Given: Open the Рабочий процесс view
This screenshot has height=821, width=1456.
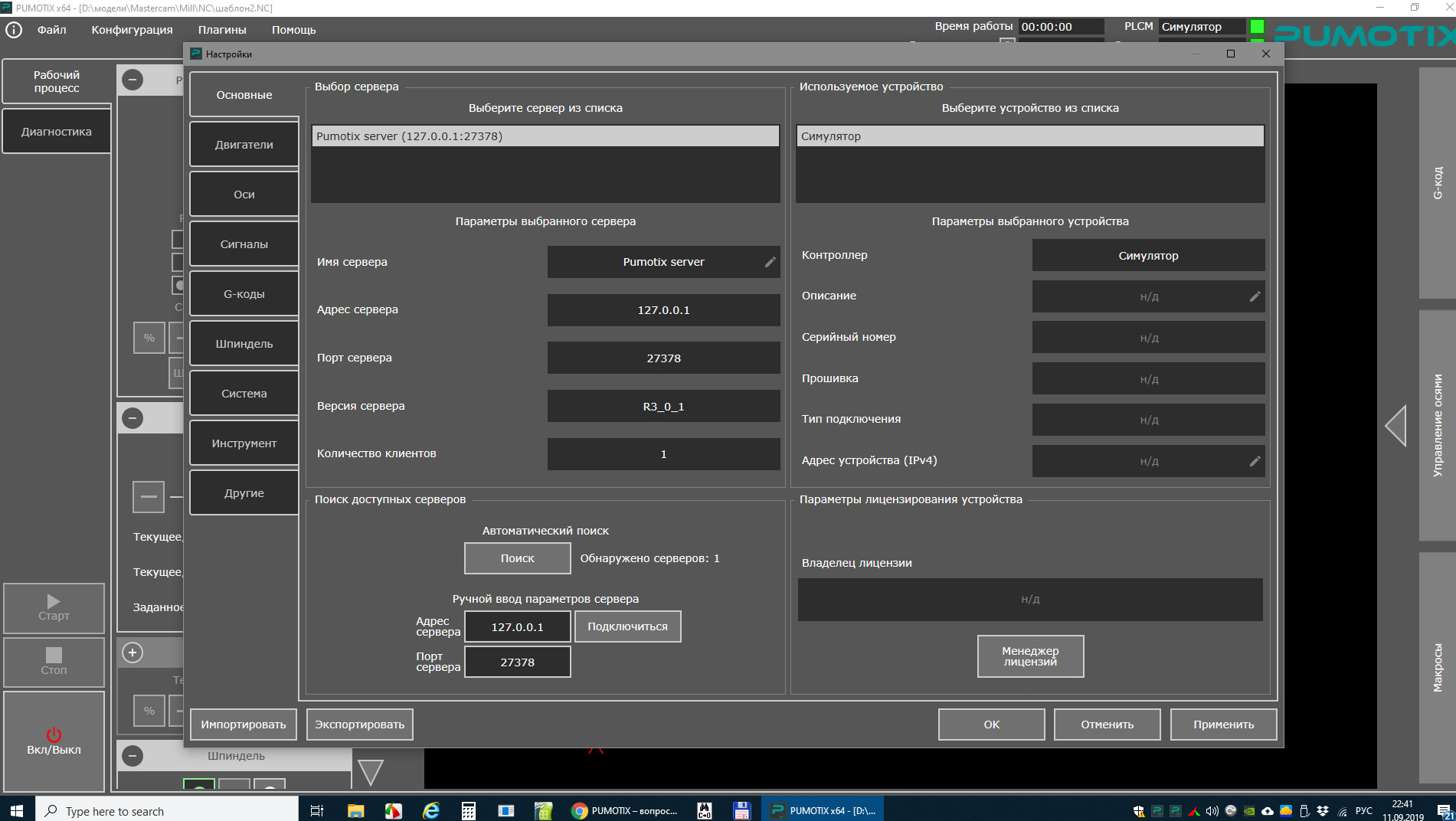Looking at the screenshot, I should (x=57, y=82).
